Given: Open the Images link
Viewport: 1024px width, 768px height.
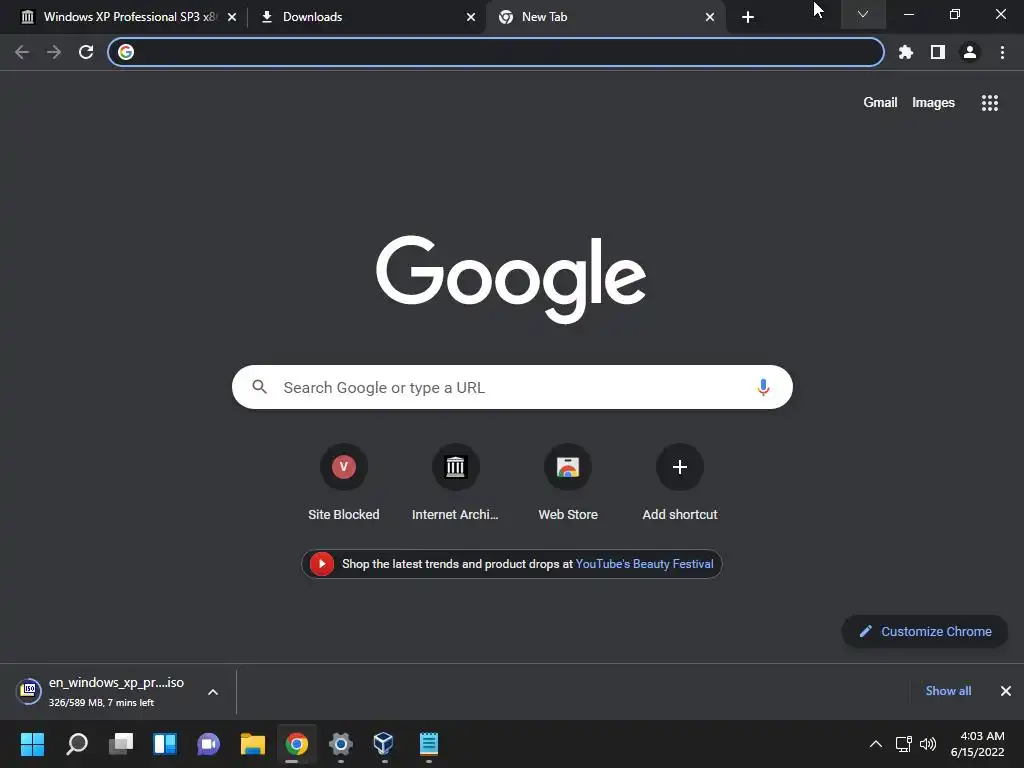Looking at the screenshot, I should click(x=933, y=103).
